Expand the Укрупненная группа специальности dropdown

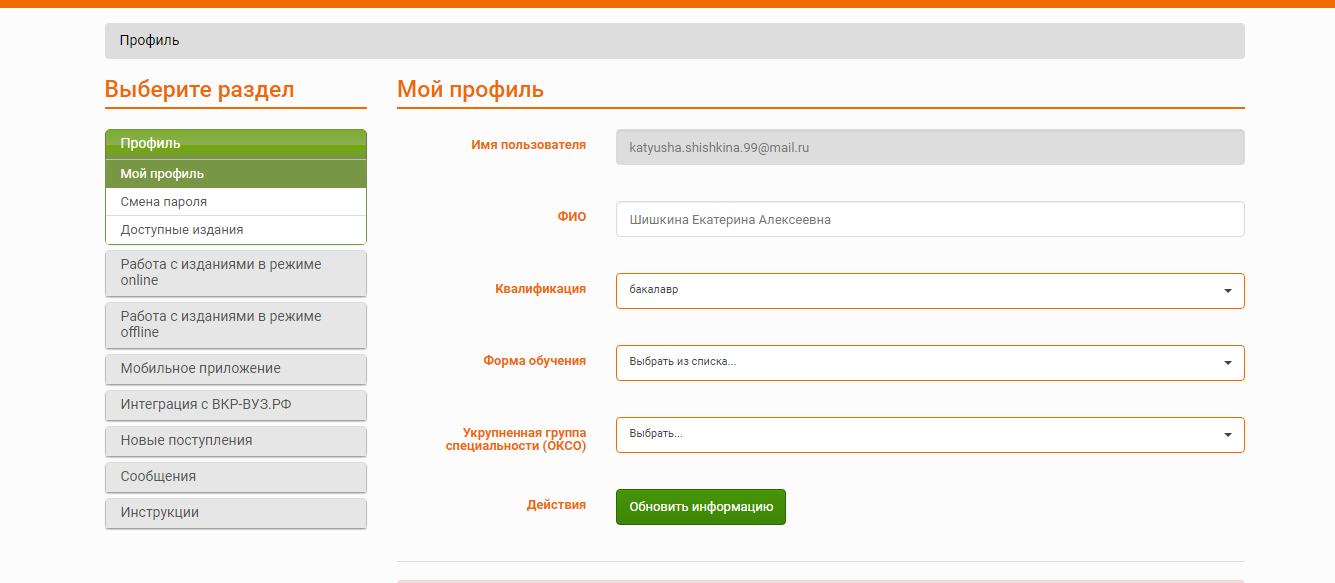929,435
